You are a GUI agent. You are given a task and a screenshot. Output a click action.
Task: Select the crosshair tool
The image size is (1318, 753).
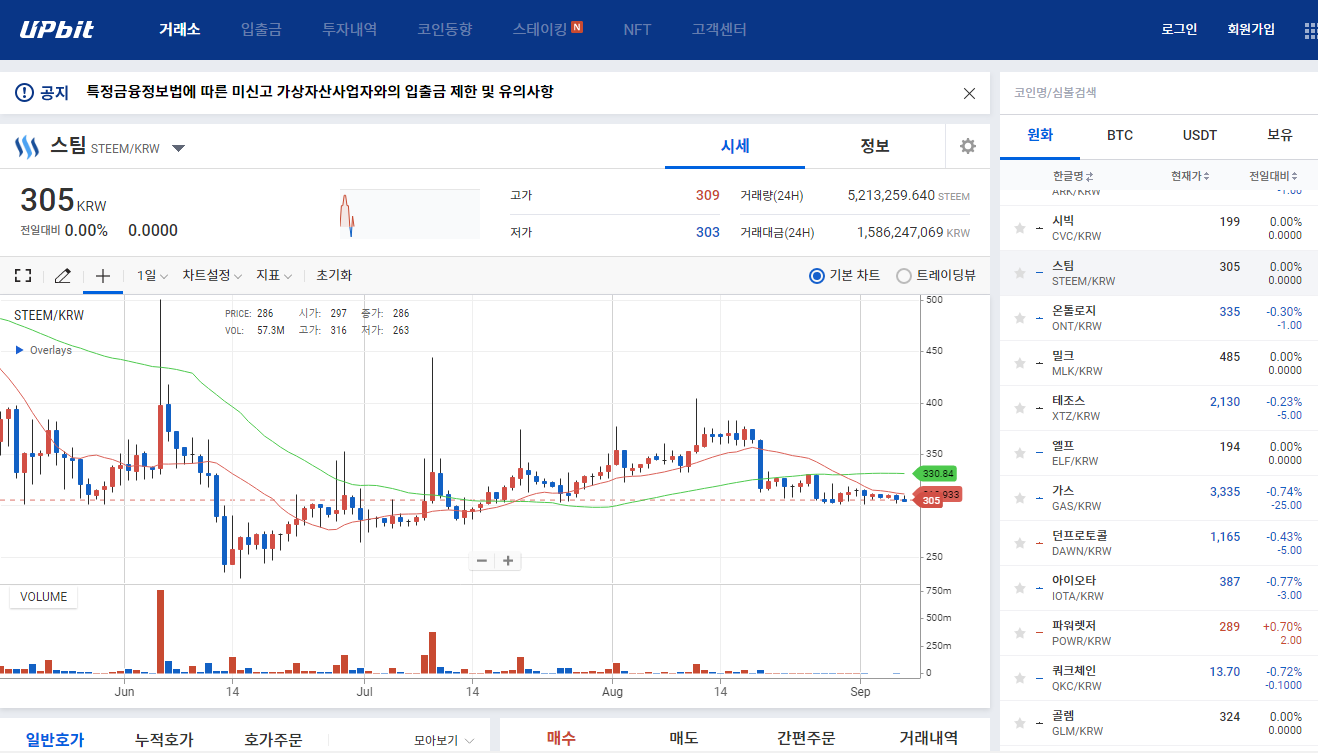coord(102,275)
